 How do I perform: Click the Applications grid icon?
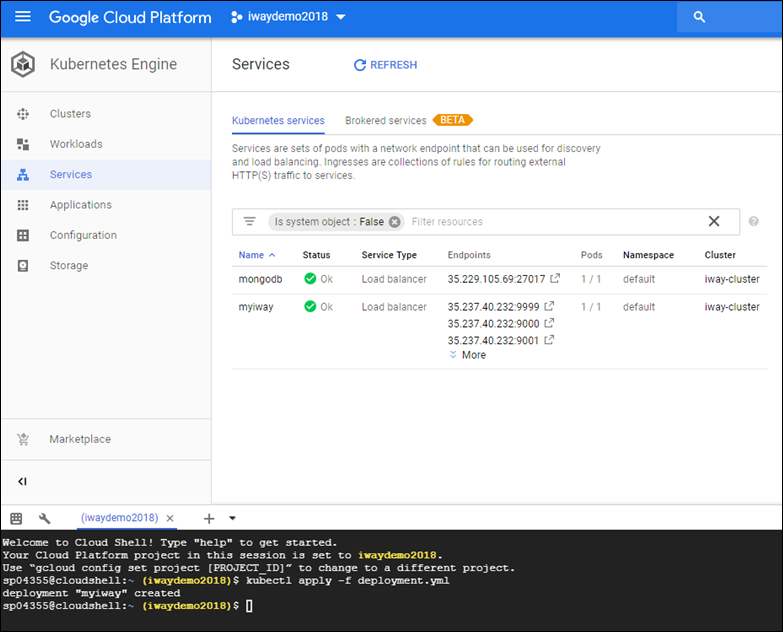pyautogui.click(x=23, y=205)
